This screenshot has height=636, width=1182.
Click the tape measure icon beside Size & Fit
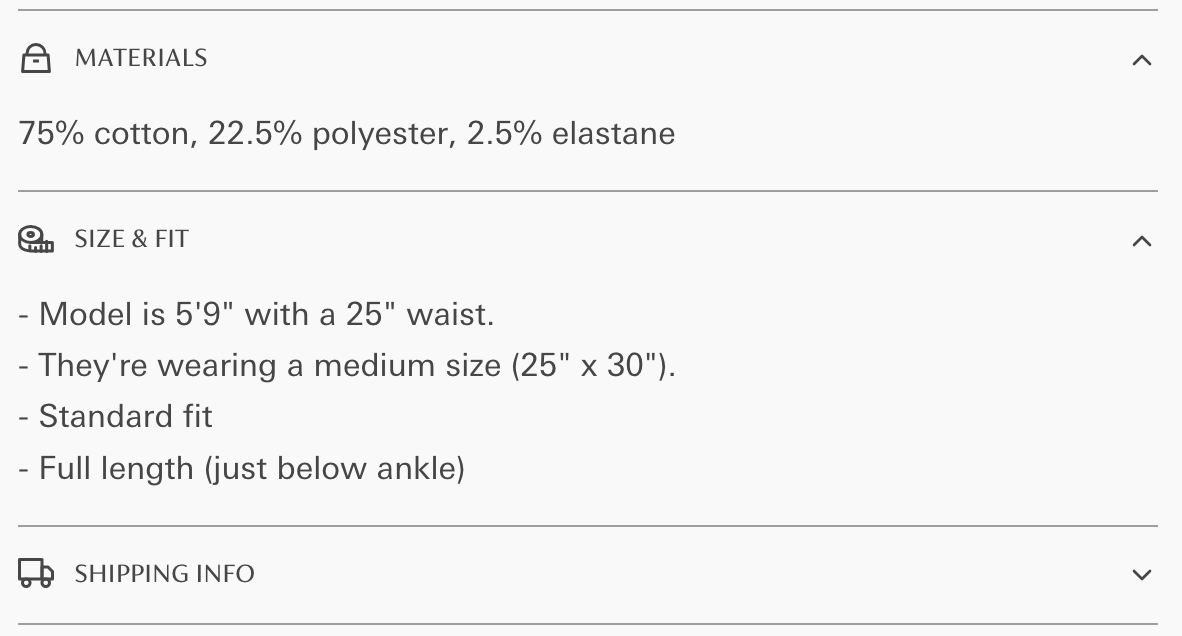coord(35,240)
